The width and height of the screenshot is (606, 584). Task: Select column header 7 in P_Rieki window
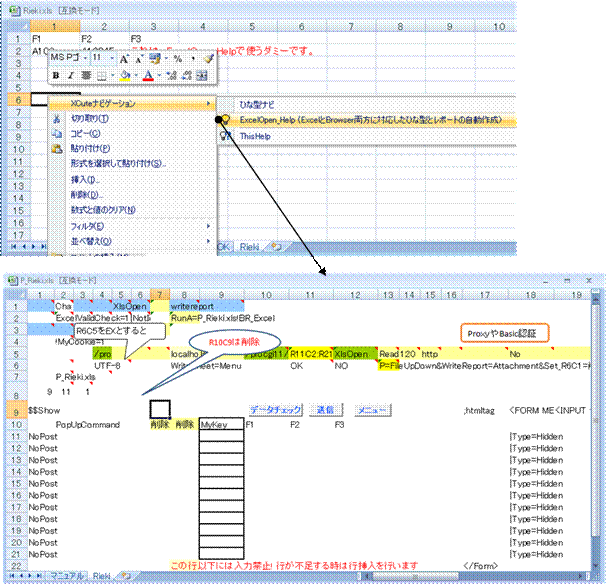(160, 295)
